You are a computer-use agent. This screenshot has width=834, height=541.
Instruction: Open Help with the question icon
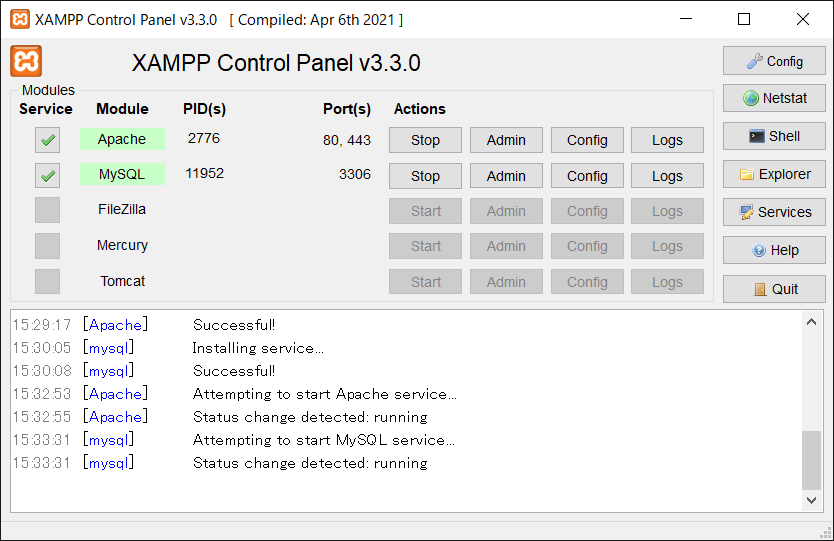(774, 251)
